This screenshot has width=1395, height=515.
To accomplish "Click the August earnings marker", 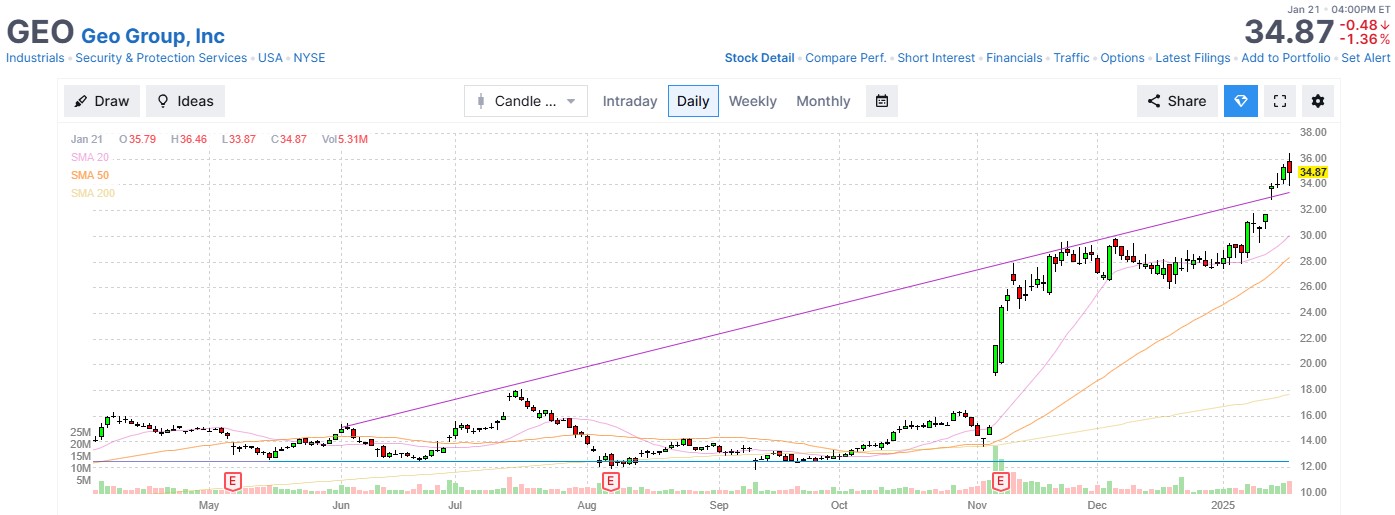I will click(x=611, y=481).
